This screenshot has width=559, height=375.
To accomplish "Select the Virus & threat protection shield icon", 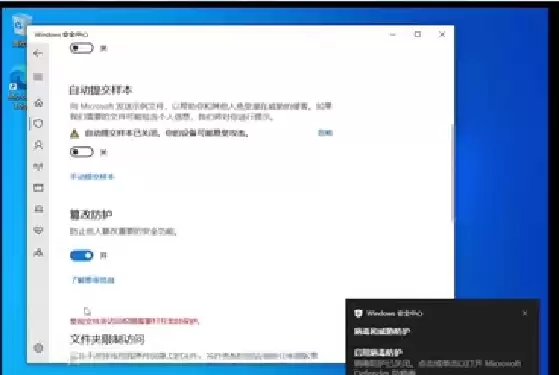I will click(x=39, y=124).
